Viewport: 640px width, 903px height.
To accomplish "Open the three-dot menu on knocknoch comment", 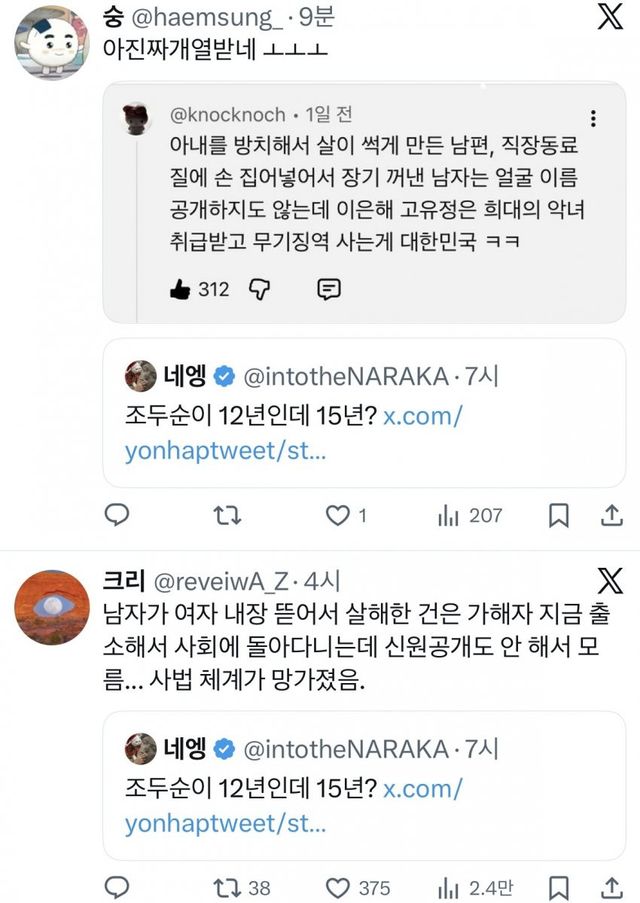I will click(593, 117).
